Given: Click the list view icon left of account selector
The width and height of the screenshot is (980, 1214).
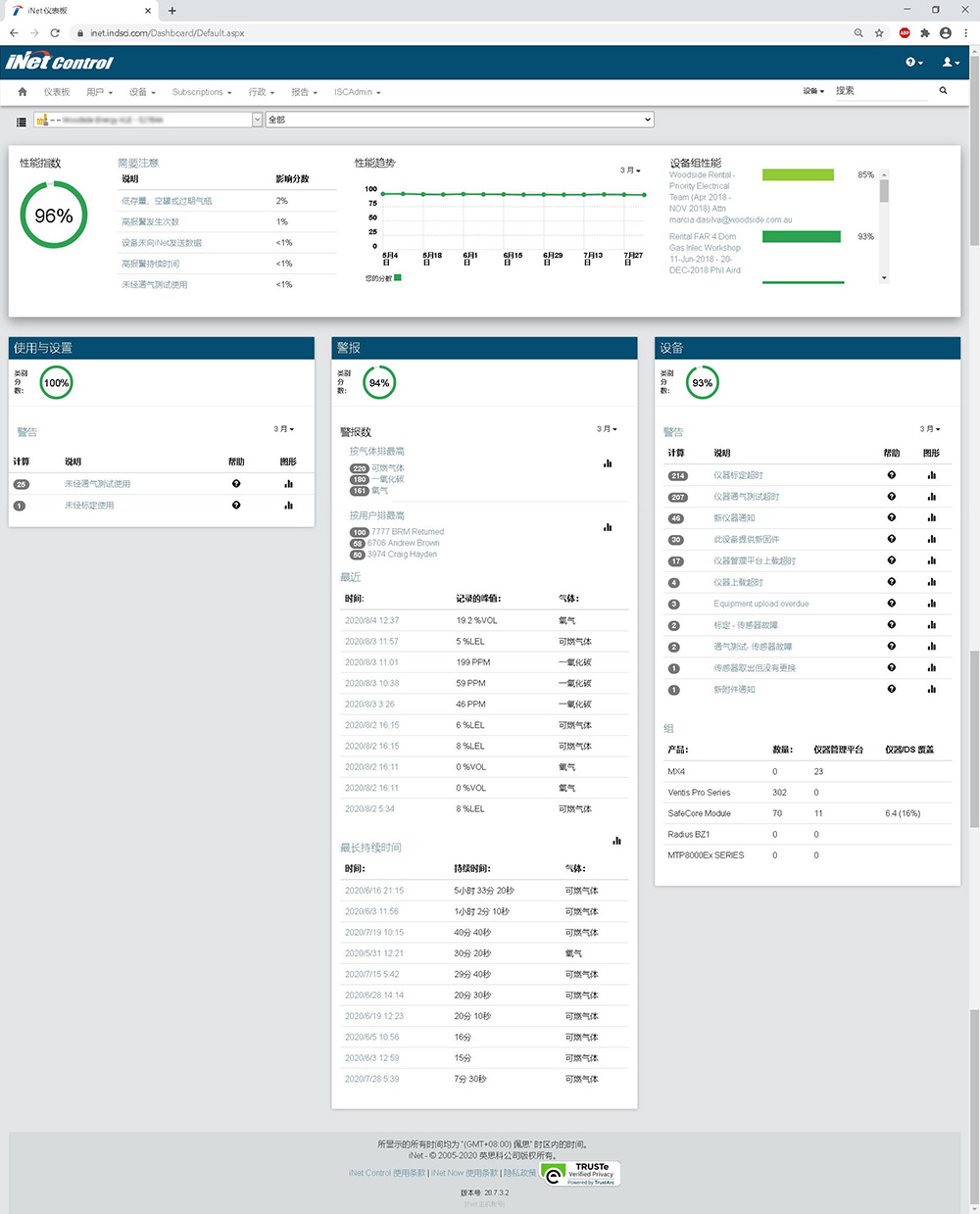Looking at the screenshot, I should pyautogui.click(x=22, y=121).
